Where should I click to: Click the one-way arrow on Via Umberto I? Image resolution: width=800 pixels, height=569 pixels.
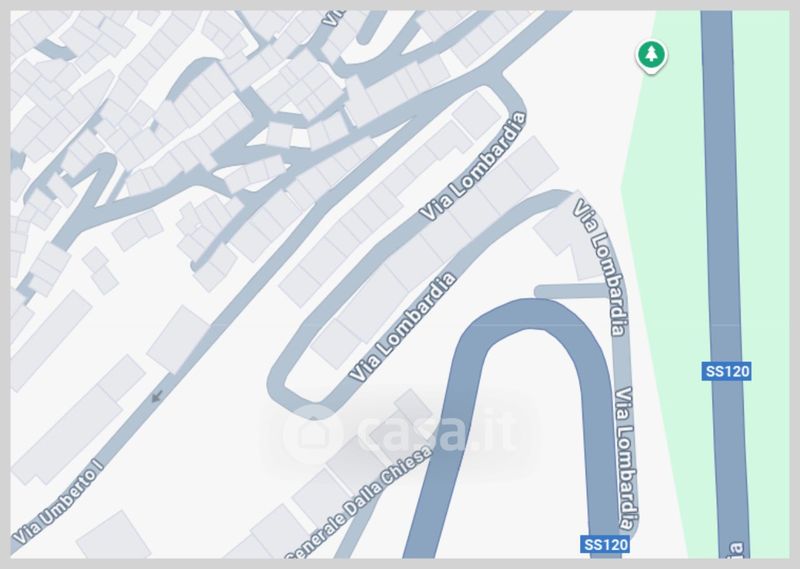point(157,395)
